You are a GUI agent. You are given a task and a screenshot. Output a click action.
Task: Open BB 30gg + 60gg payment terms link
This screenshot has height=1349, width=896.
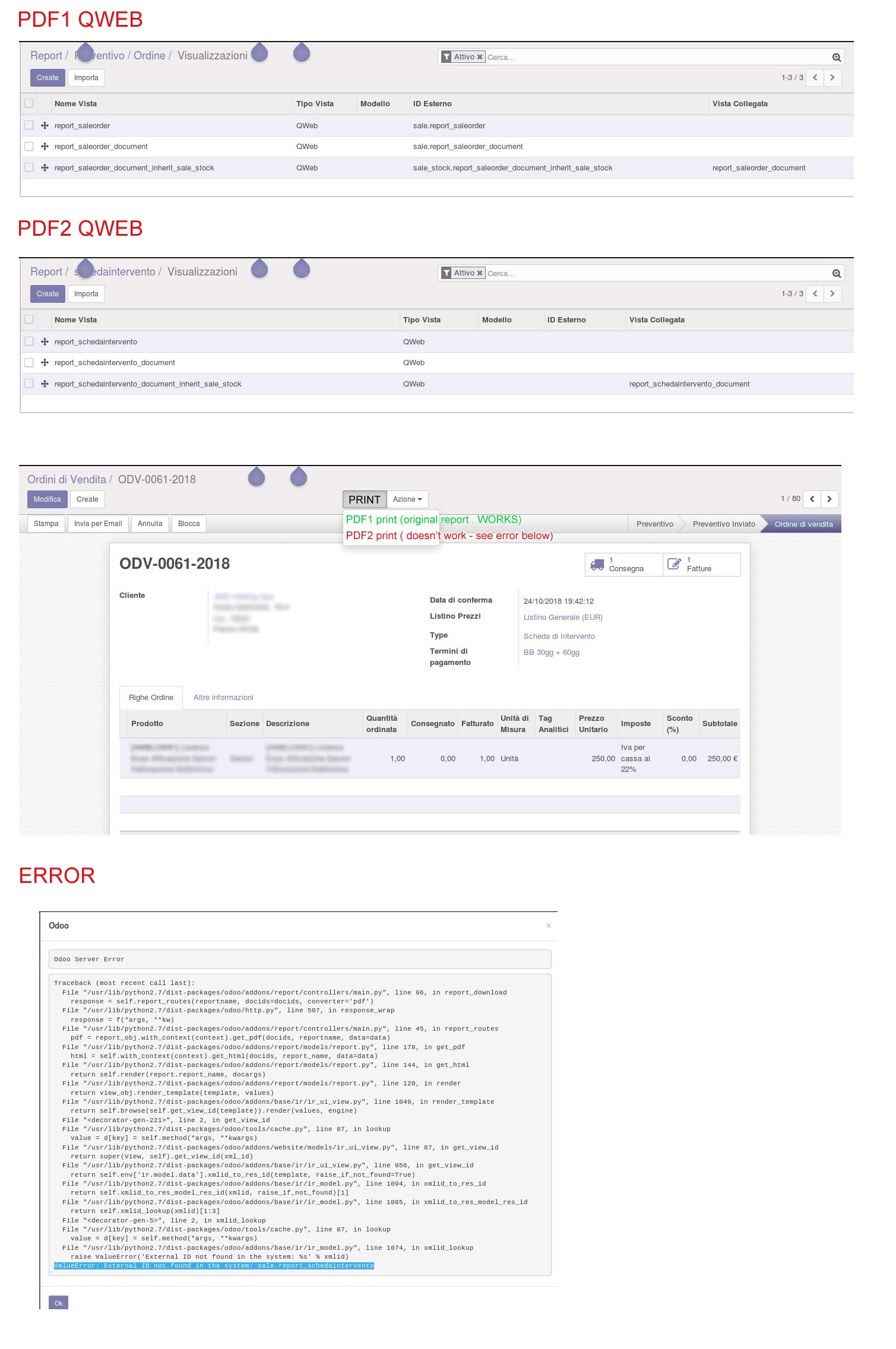point(551,653)
